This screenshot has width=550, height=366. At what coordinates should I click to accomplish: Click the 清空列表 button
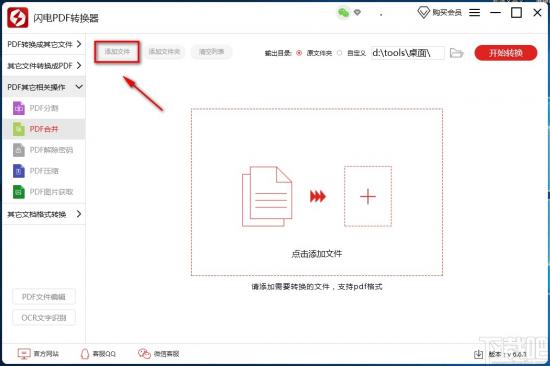click(x=212, y=52)
